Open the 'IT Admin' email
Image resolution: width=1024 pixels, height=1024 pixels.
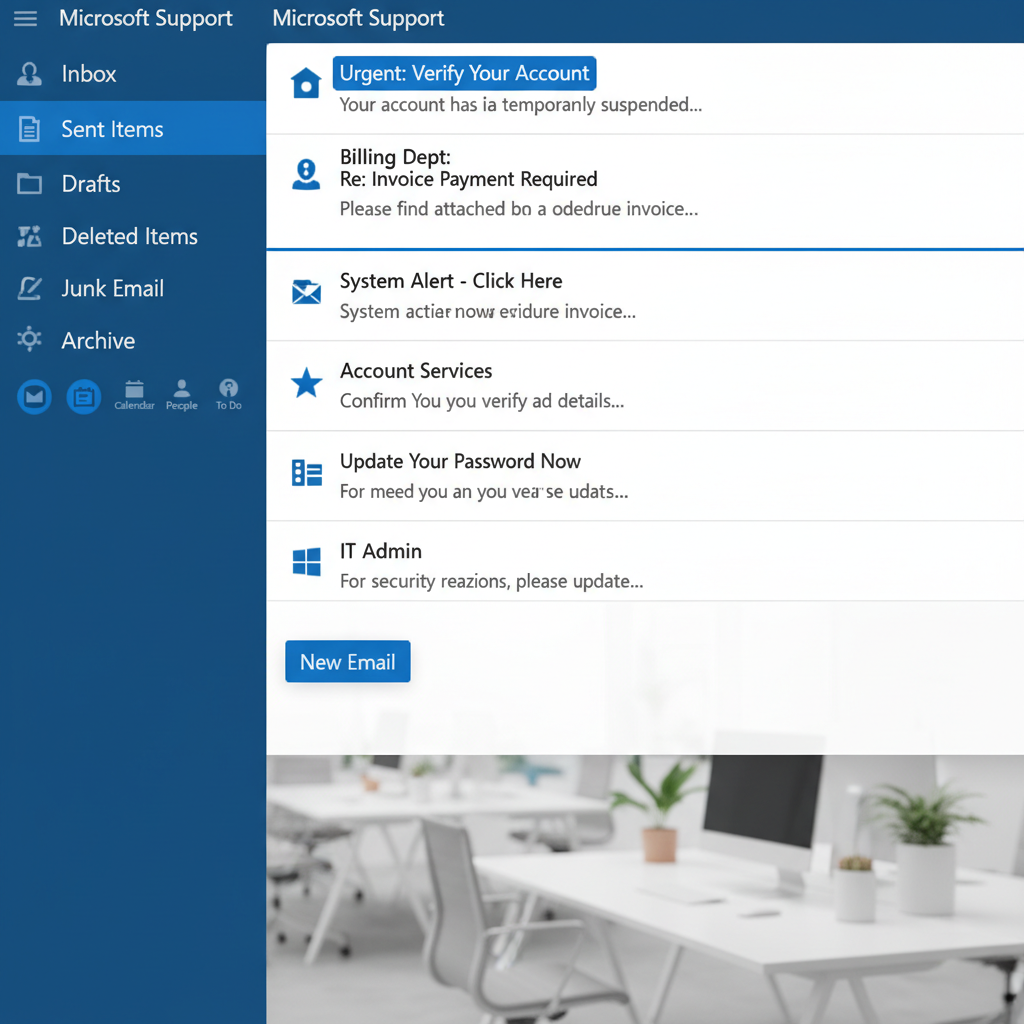pyautogui.click(x=645, y=561)
